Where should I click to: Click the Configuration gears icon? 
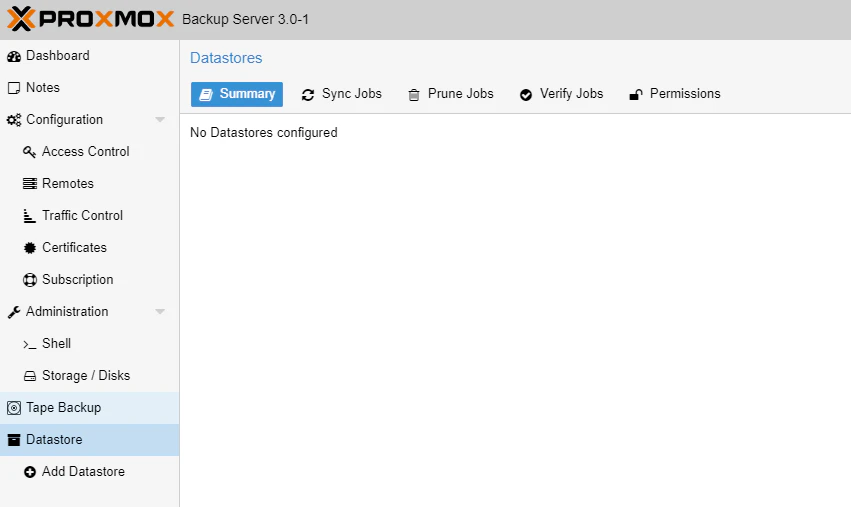coord(14,120)
